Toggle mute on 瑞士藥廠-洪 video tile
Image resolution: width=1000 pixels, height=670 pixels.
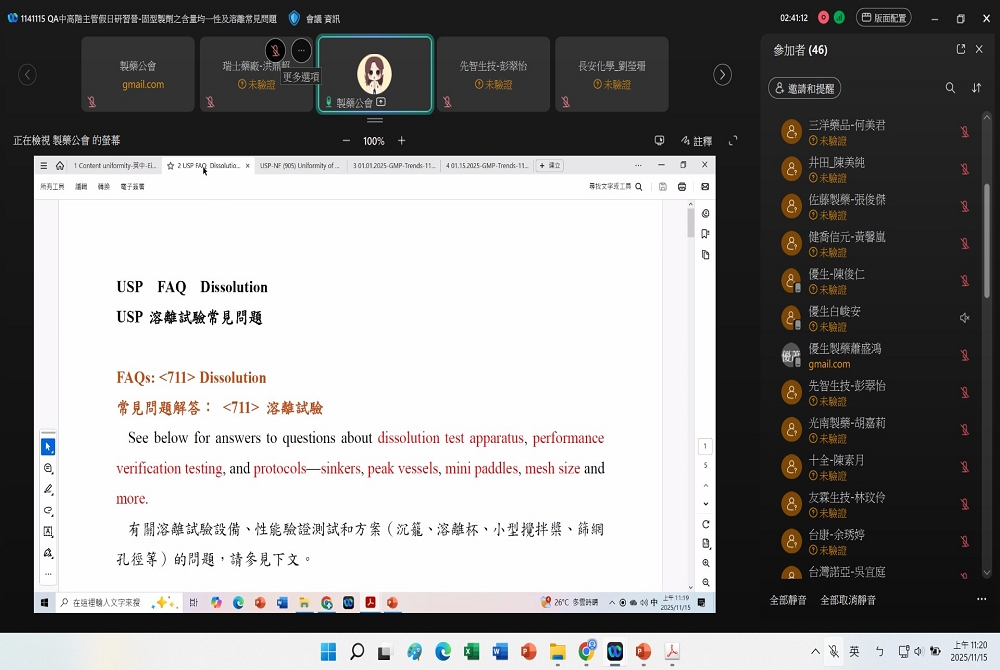pyautogui.click(x=275, y=50)
